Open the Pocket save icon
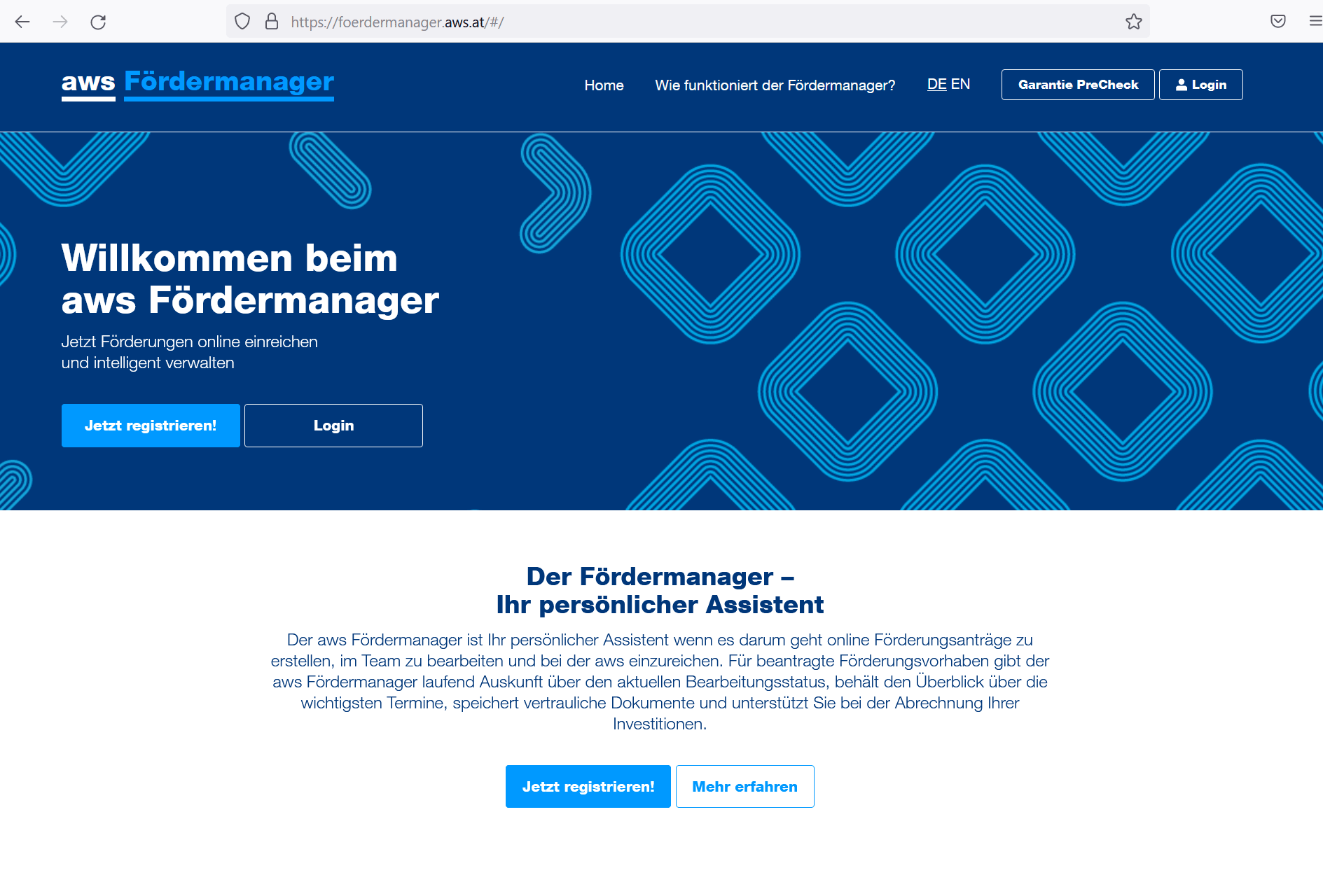1323x896 pixels. pyautogui.click(x=1278, y=22)
